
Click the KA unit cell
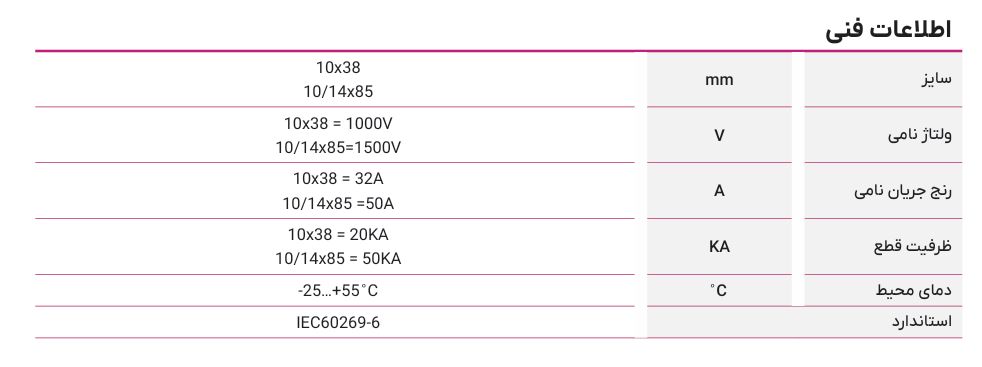(x=719, y=247)
